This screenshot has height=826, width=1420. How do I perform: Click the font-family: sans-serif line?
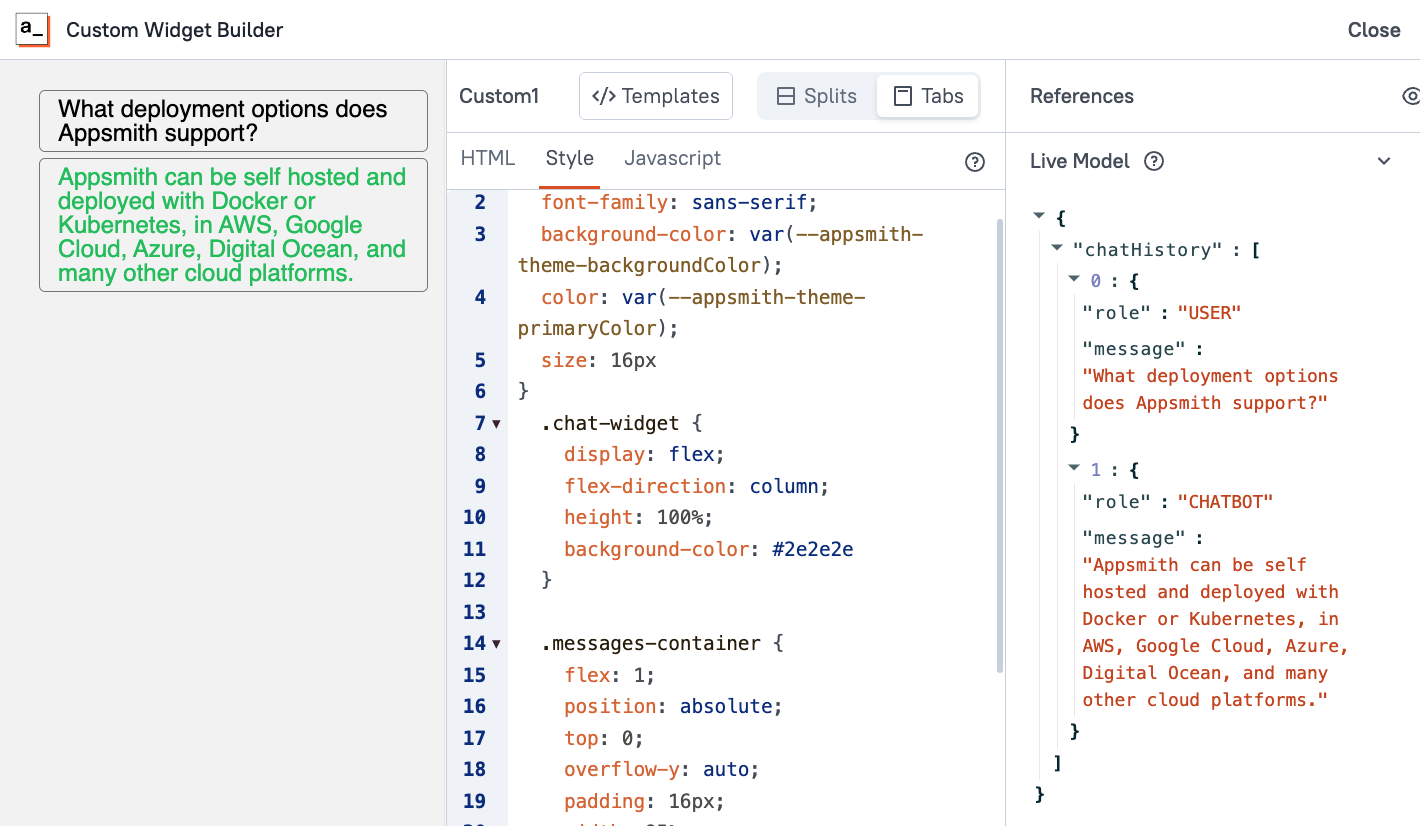(679, 203)
